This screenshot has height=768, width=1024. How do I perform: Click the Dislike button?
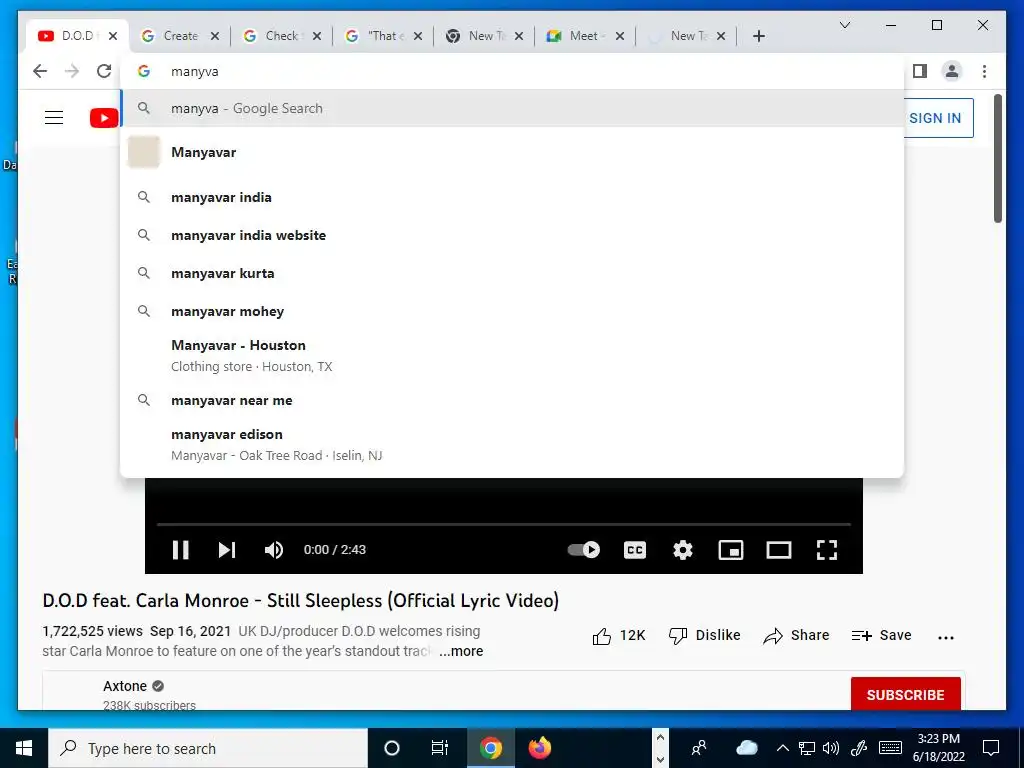coord(704,635)
